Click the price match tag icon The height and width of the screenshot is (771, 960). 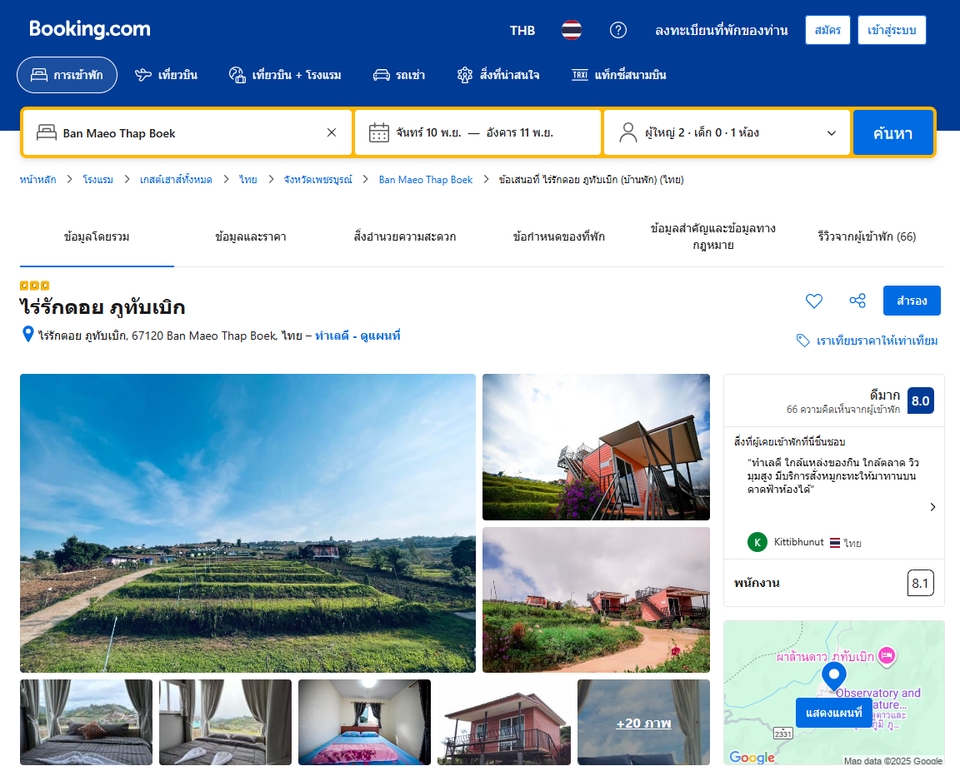point(803,341)
